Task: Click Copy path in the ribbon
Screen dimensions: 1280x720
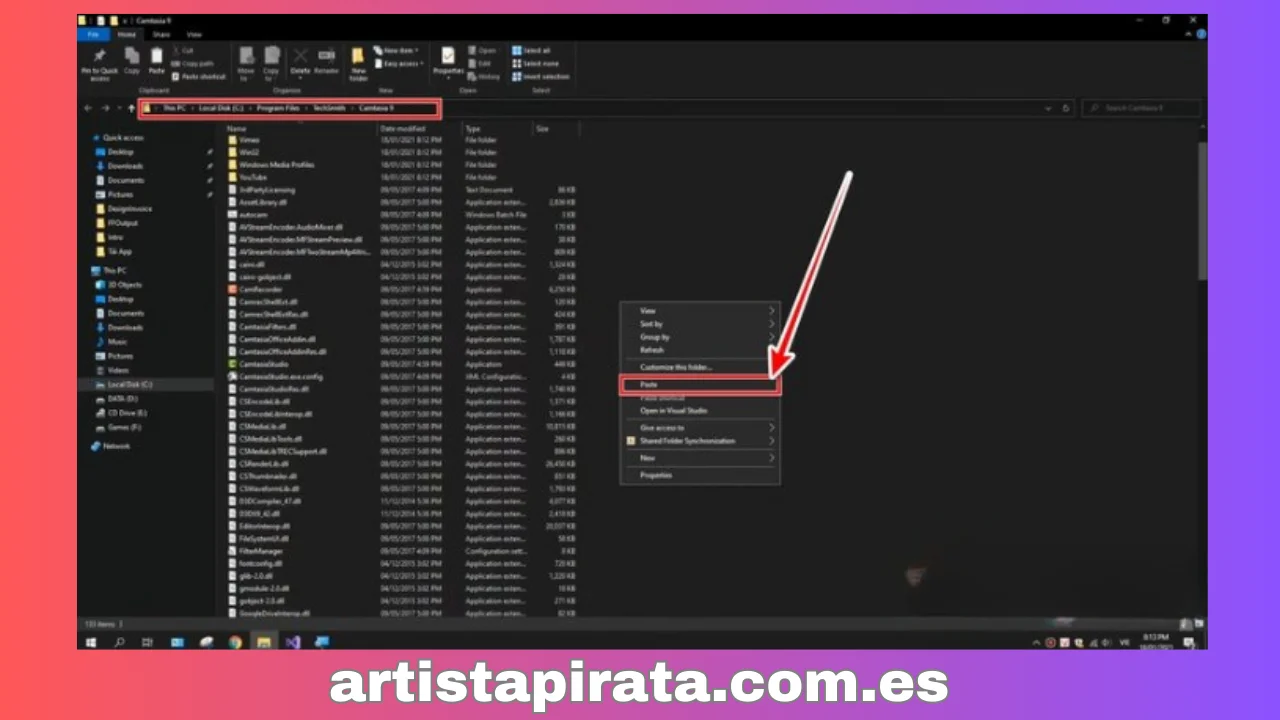Action: [x=192, y=63]
